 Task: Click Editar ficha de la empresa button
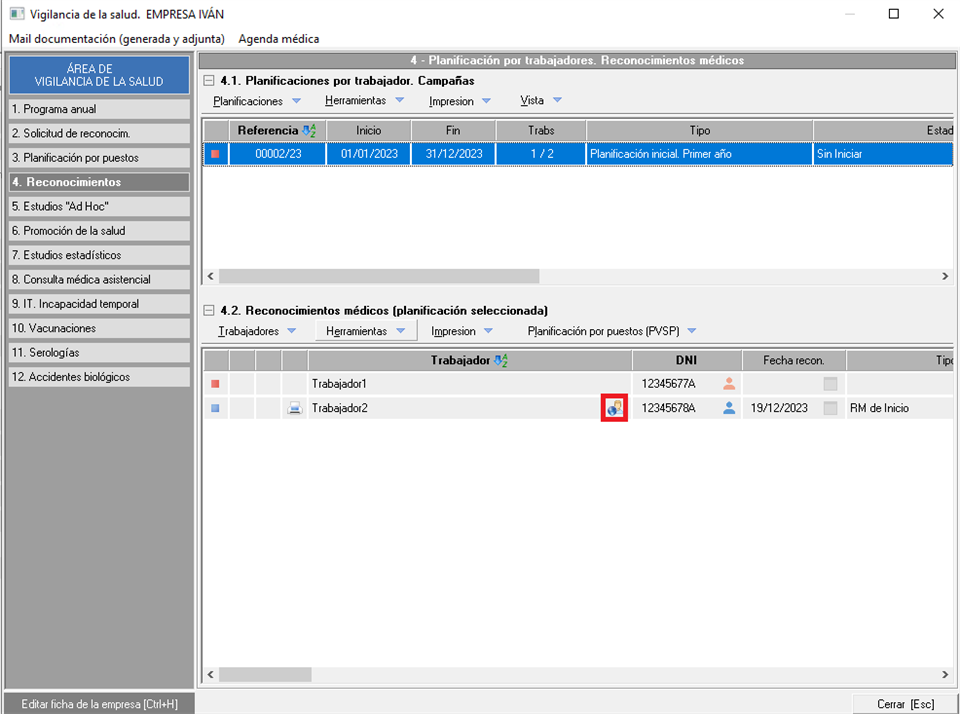point(98,704)
